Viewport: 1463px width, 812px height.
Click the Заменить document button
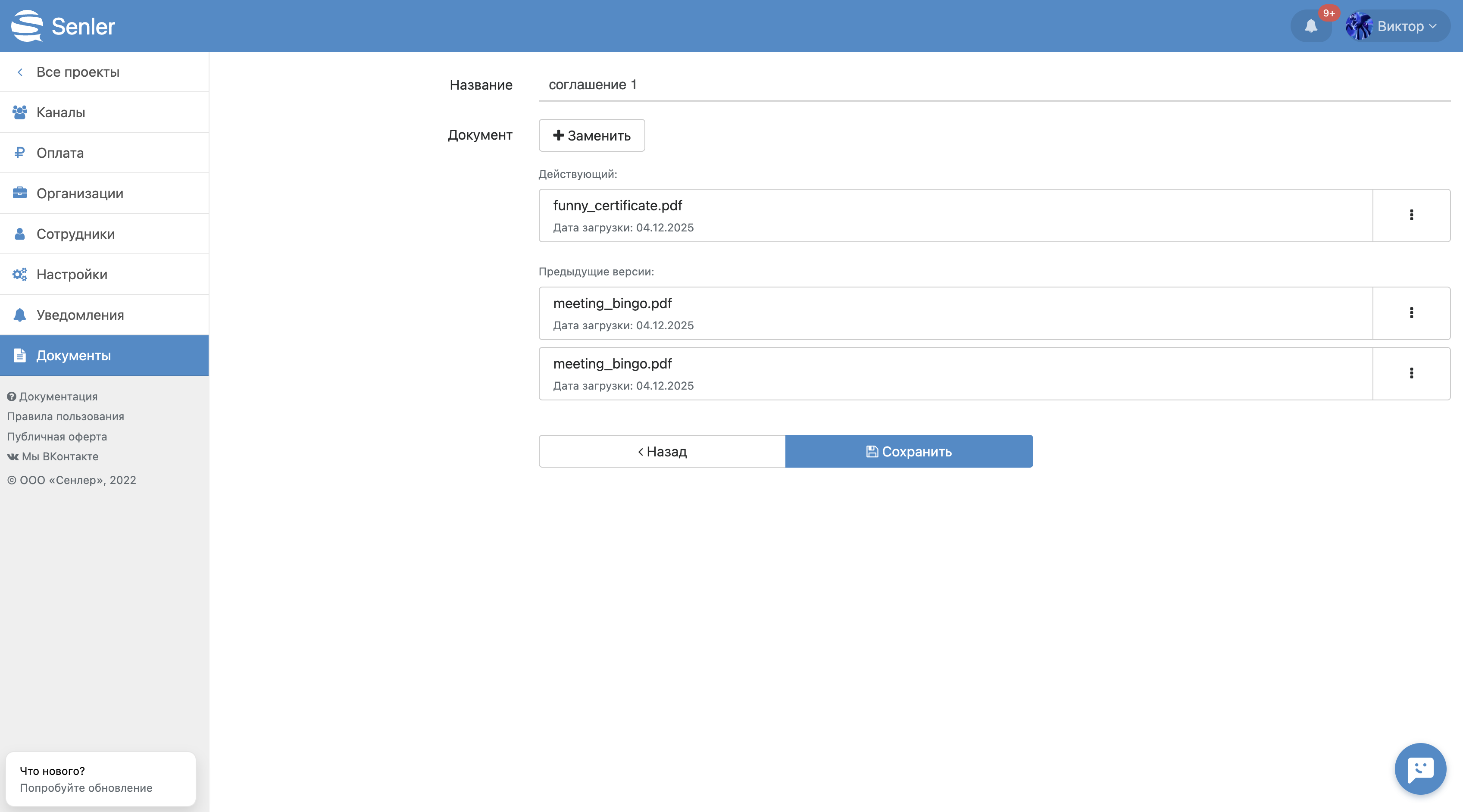click(591, 135)
